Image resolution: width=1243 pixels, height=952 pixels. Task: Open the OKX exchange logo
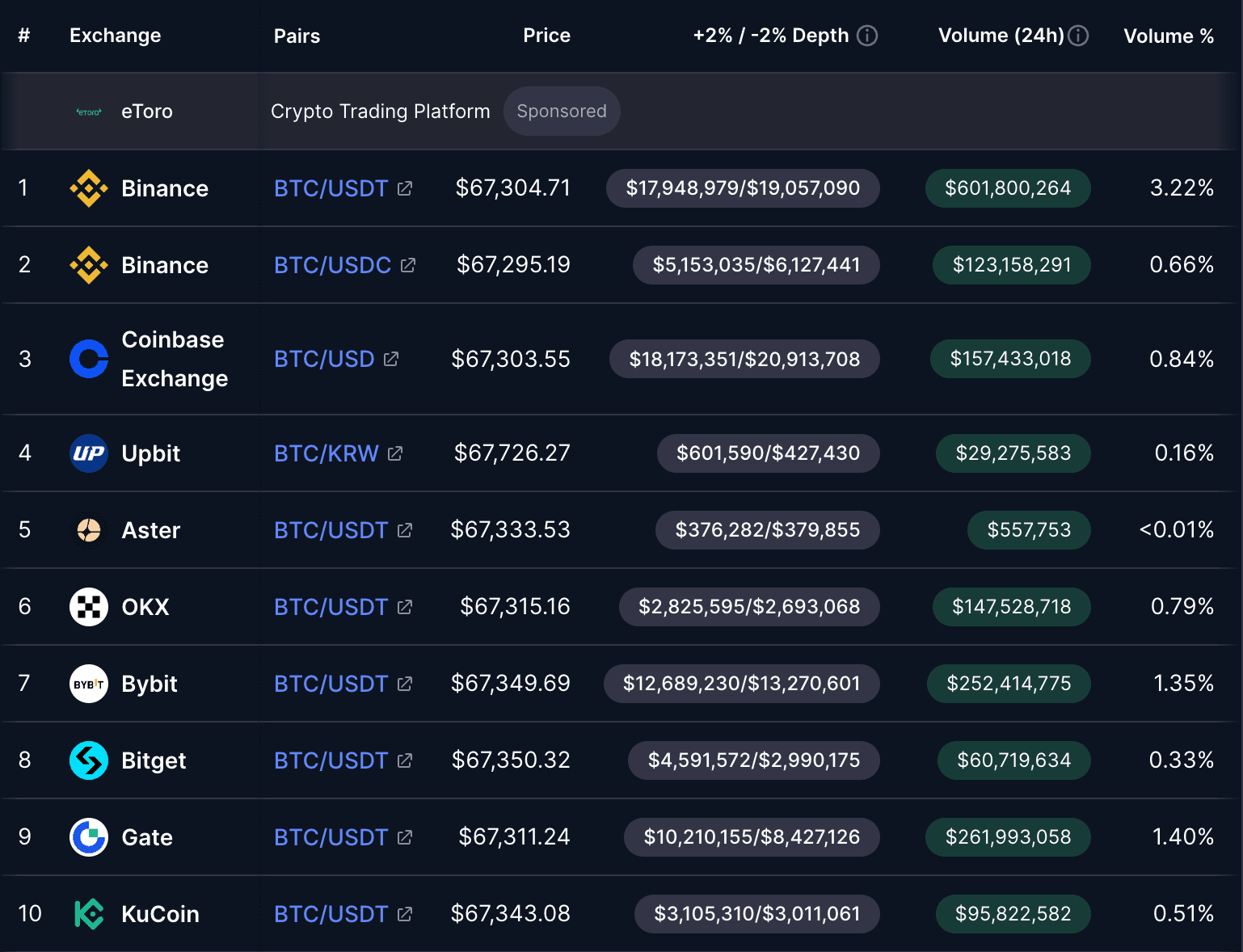pyautogui.click(x=88, y=606)
